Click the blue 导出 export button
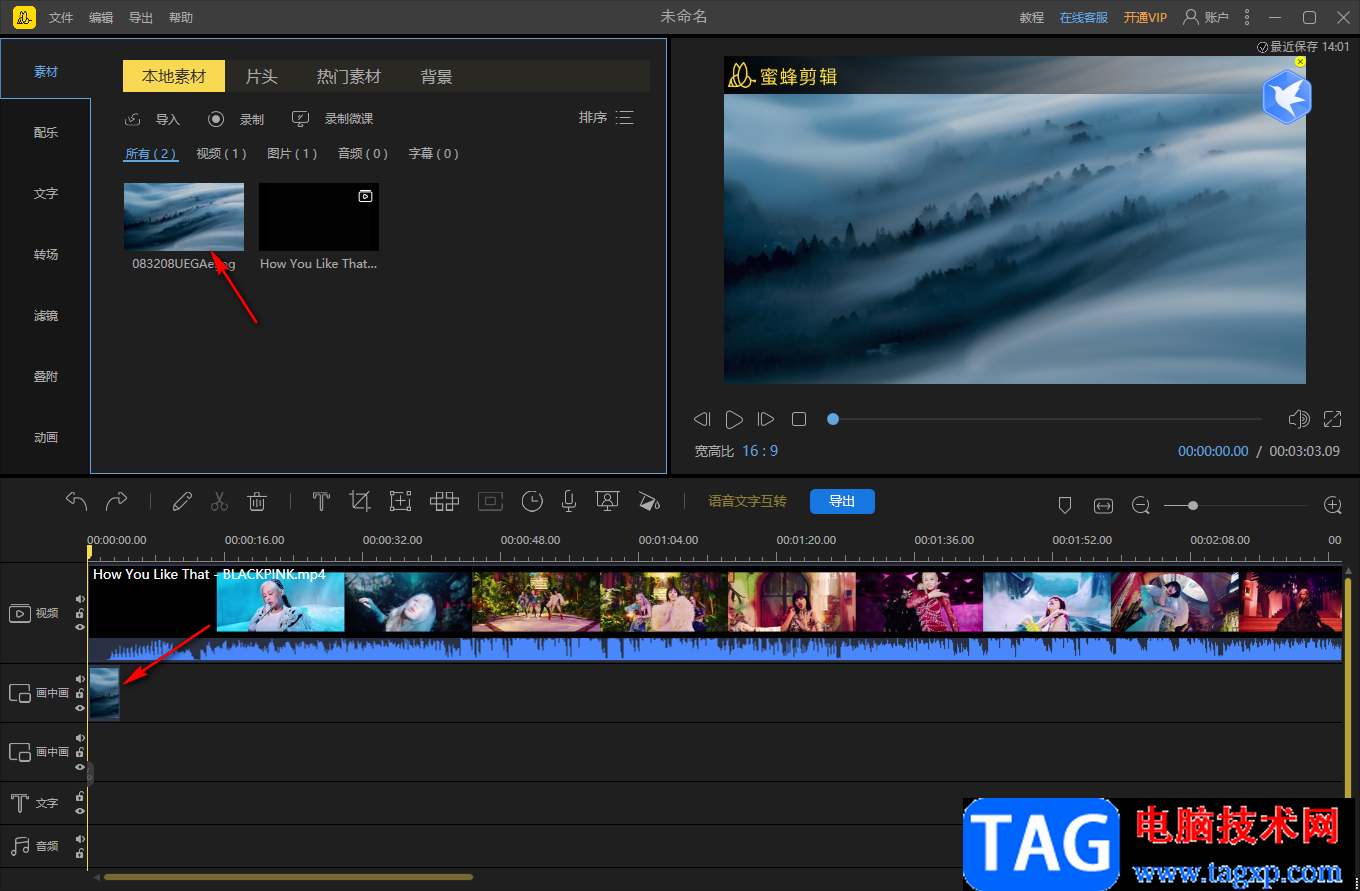Image resolution: width=1360 pixels, height=891 pixels. point(842,501)
